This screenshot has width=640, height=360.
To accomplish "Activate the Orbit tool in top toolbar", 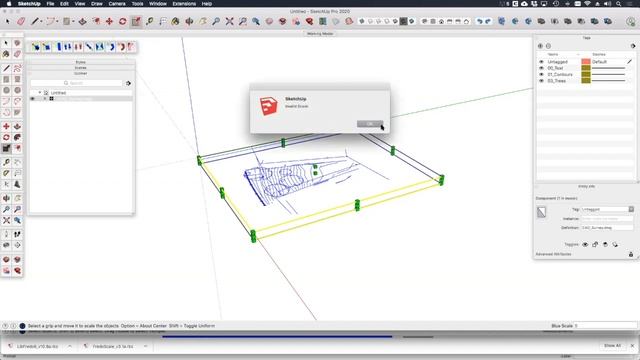I will click(x=189, y=21).
